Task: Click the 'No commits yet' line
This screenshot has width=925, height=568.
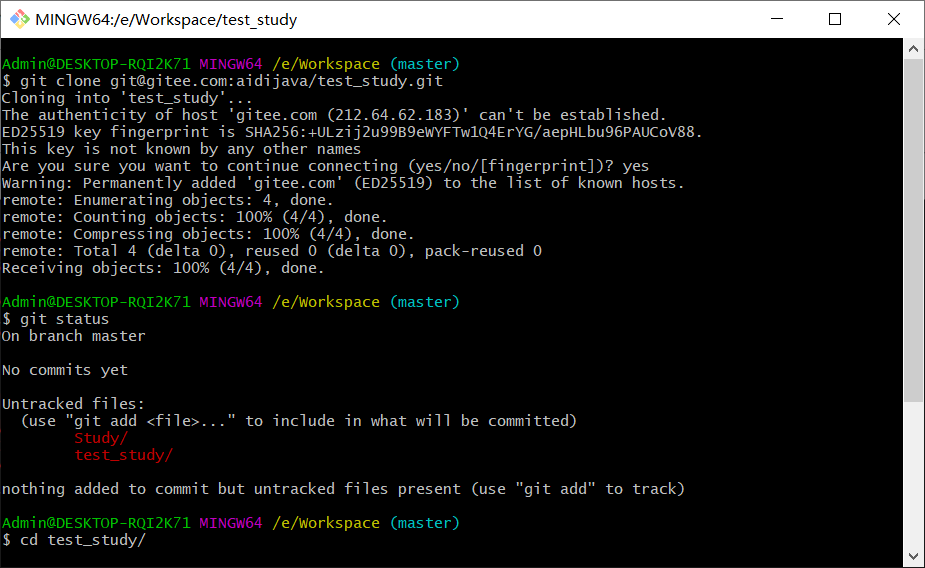Action: [65, 370]
